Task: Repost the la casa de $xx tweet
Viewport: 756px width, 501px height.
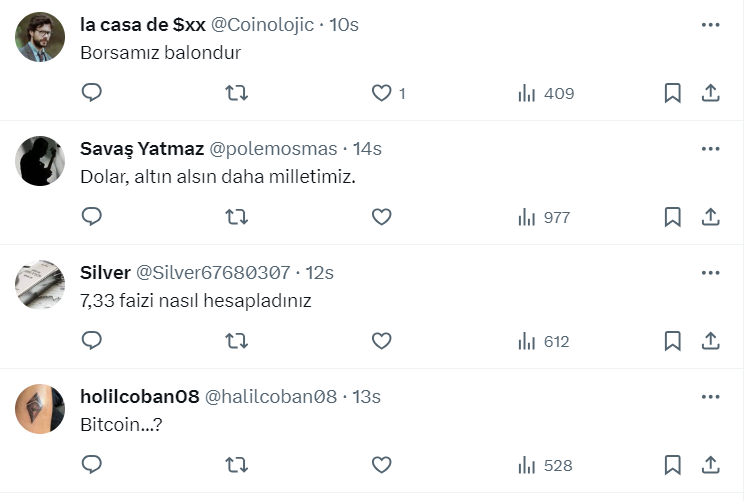Action: point(236,93)
